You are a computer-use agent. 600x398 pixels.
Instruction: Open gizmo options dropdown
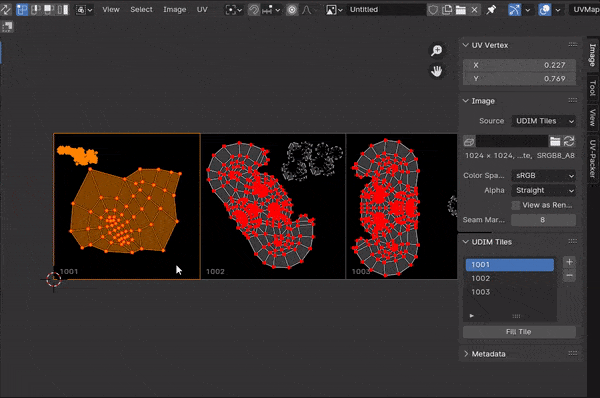pyautogui.click(x=528, y=10)
